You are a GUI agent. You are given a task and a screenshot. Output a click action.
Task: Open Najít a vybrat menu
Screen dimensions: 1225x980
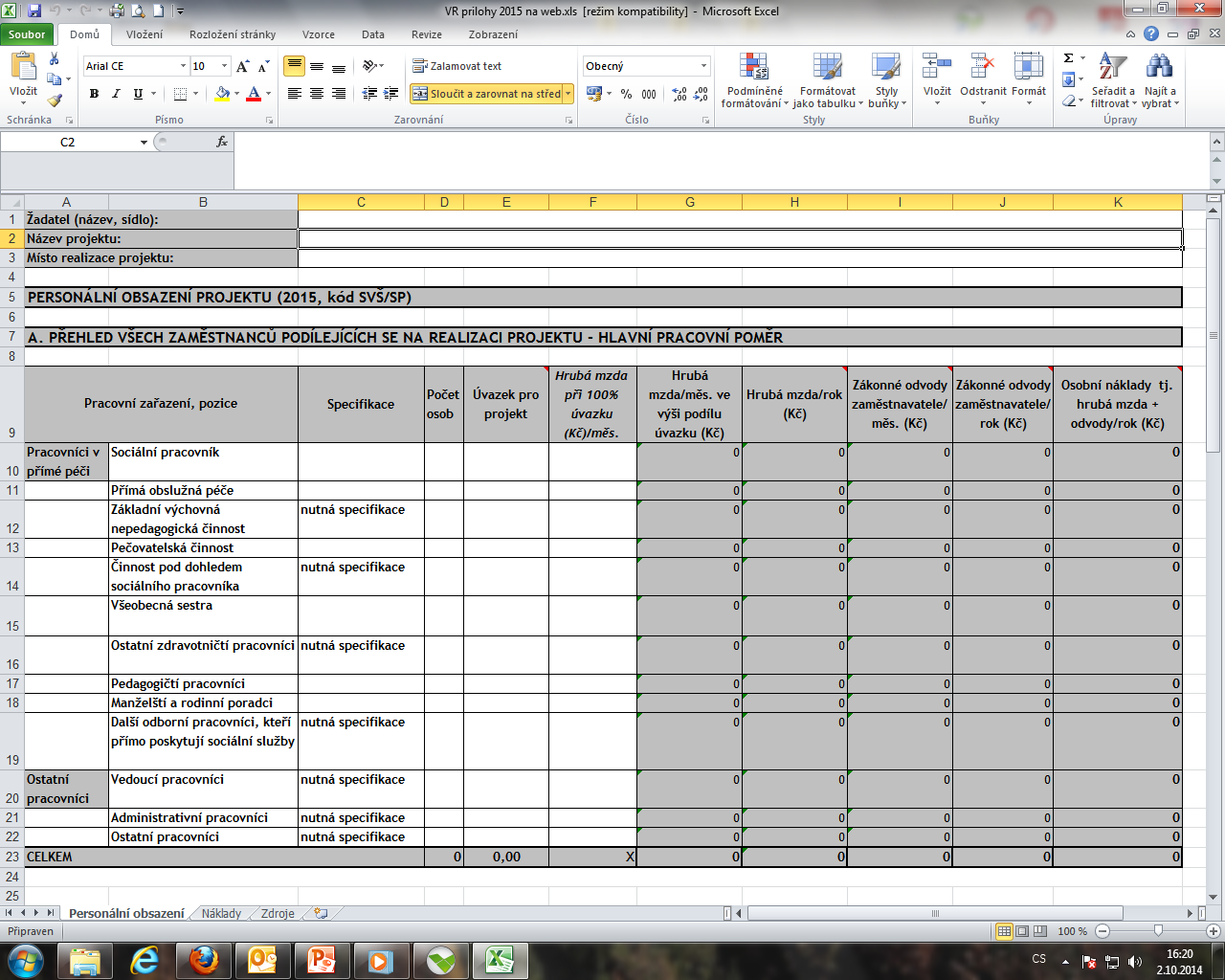point(1160,81)
